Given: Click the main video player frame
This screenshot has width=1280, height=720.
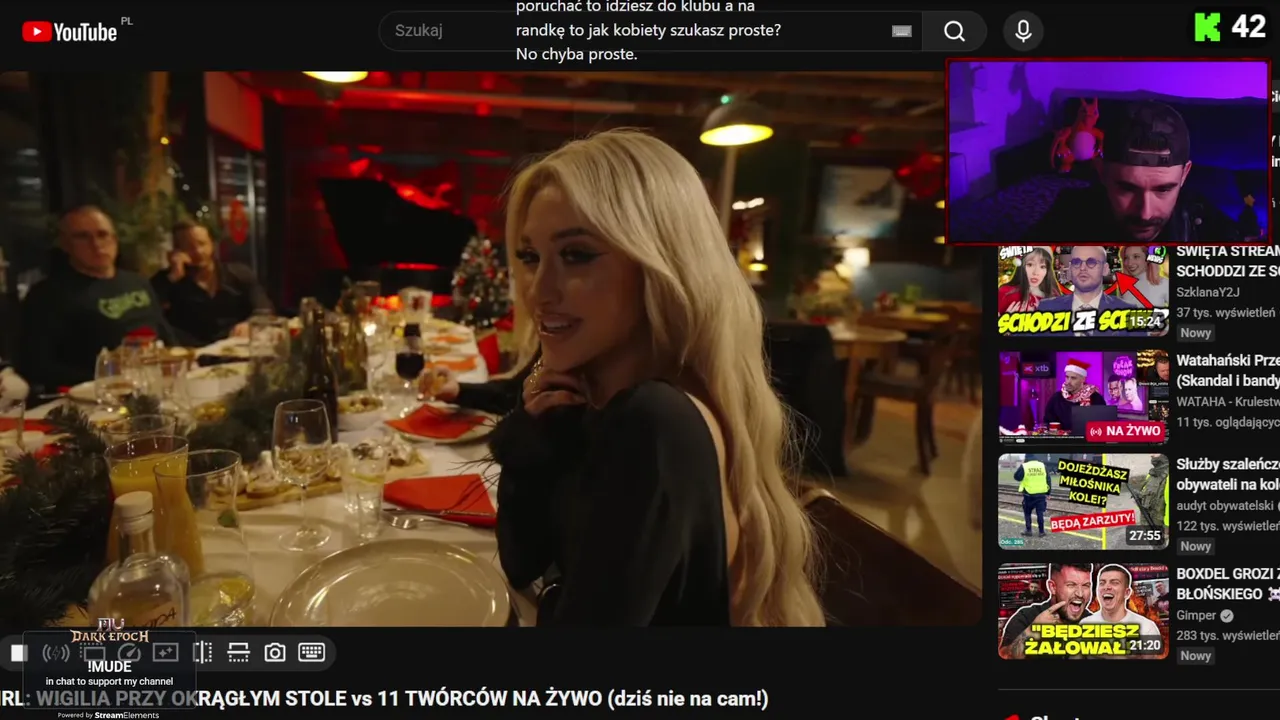Looking at the screenshot, I should tap(490, 349).
